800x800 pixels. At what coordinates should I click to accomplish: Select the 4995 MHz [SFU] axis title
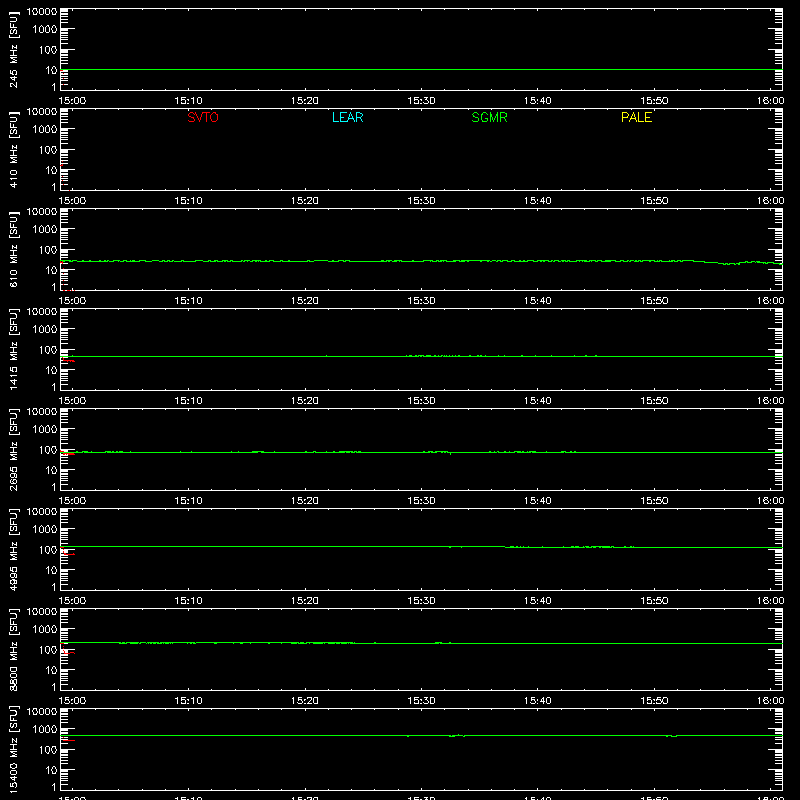click(x=13, y=549)
